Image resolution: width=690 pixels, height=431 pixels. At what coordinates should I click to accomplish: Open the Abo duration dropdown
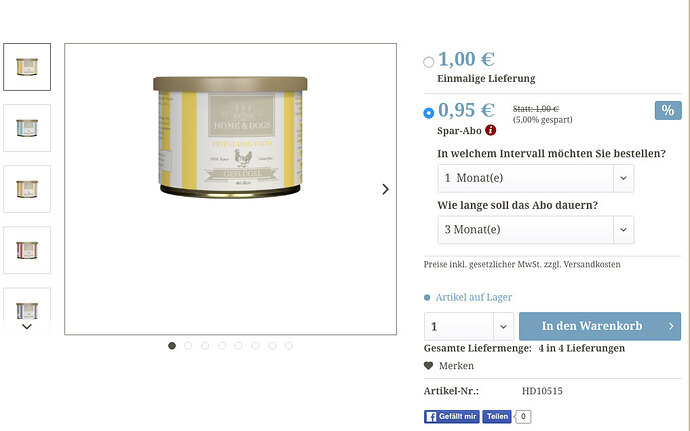536,230
